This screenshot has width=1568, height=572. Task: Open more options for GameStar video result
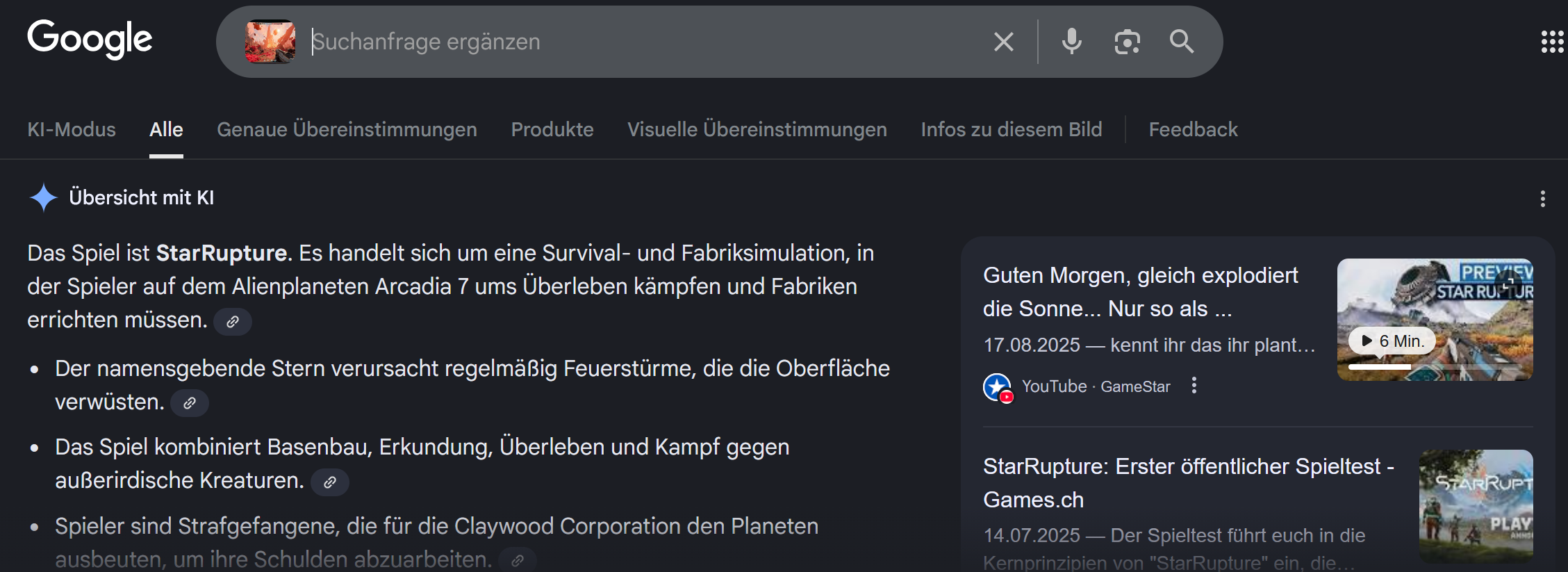pyautogui.click(x=1194, y=386)
